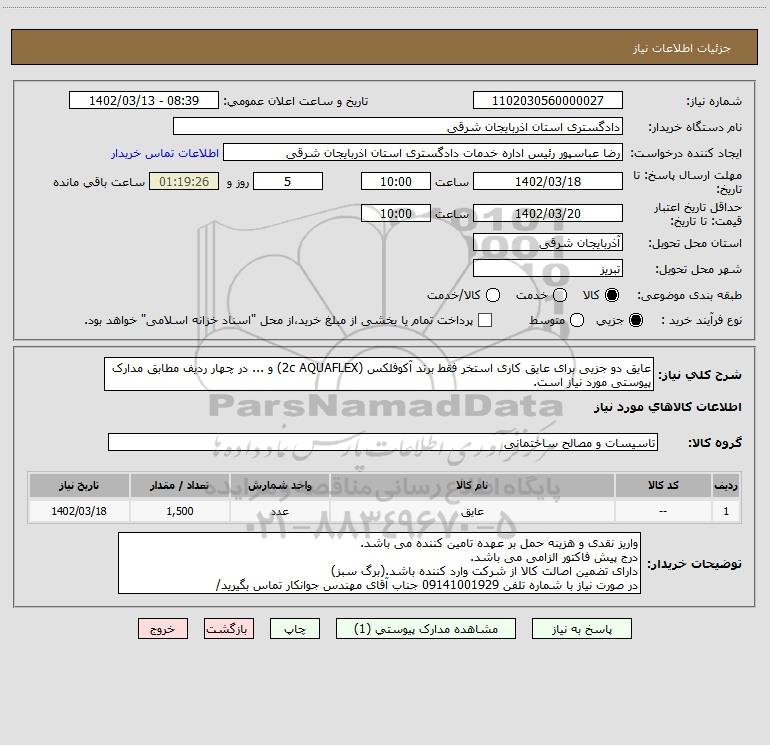770x745 pixels.
Task: Click تاریخ نیاز column header
Action: [x=79, y=485]
